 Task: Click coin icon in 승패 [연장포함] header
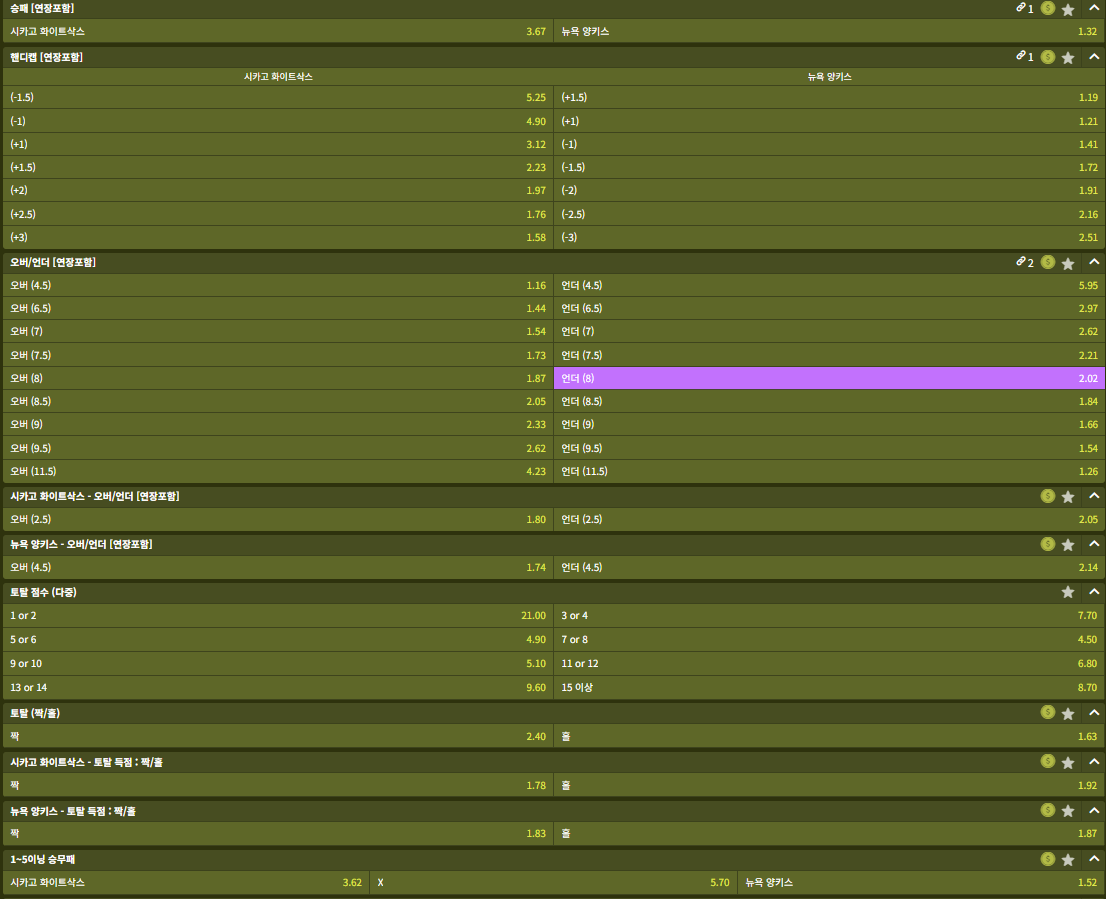click(x=1048, y=8)
